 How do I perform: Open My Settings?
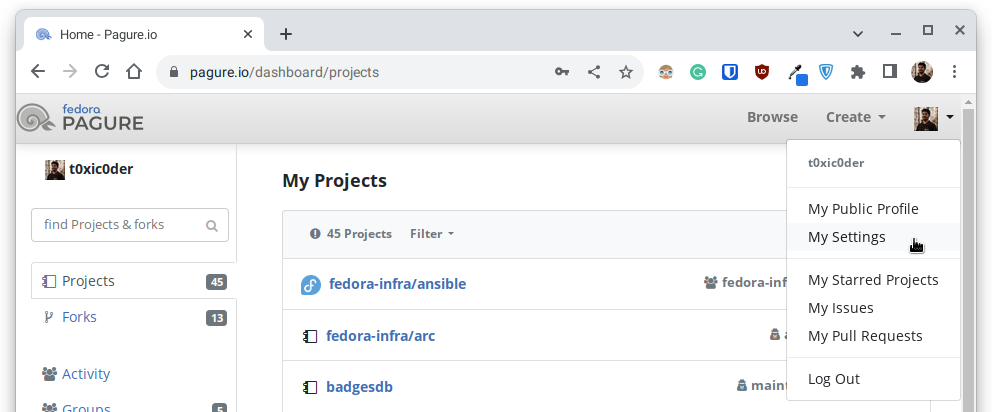pos(873,237)
